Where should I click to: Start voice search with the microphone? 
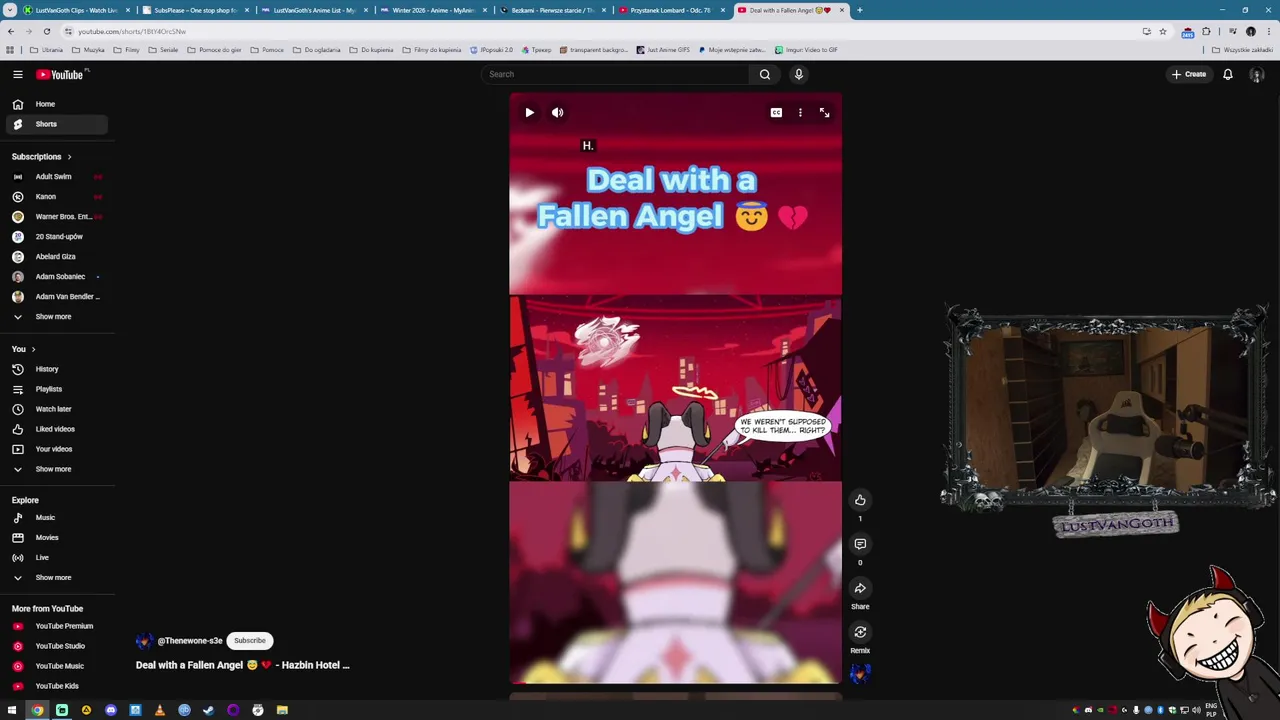click(798, 74)
